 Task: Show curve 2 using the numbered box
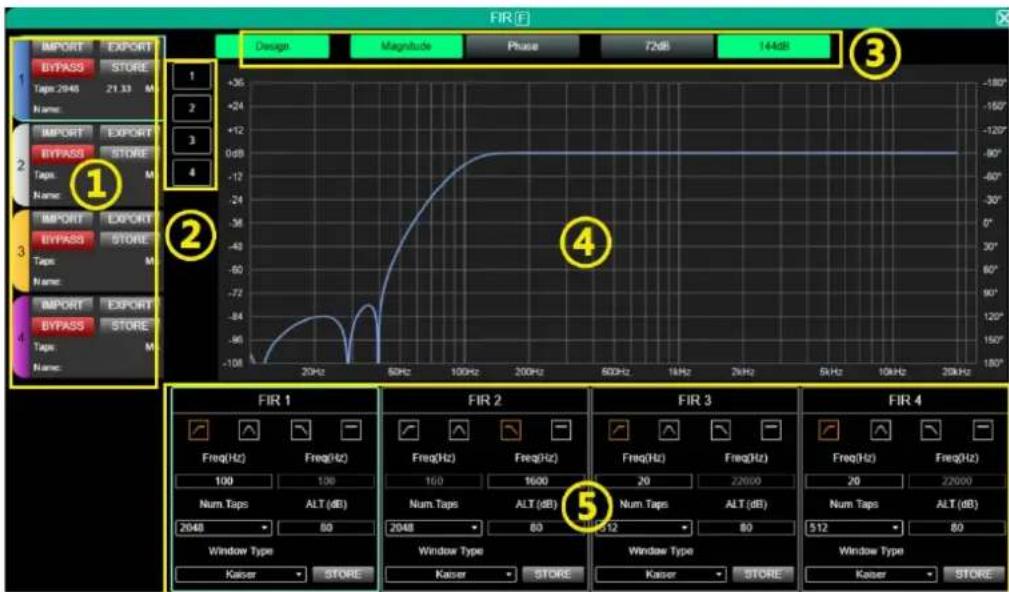coord(192,108)
